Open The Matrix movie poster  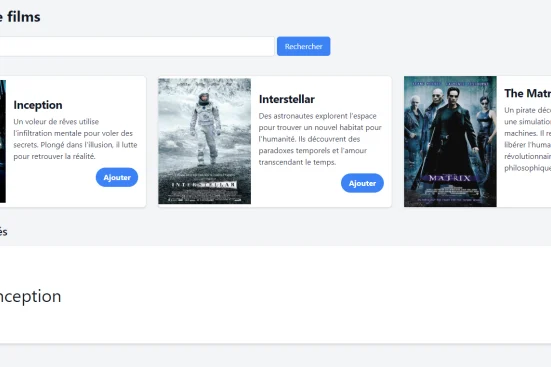coord(450,141)
